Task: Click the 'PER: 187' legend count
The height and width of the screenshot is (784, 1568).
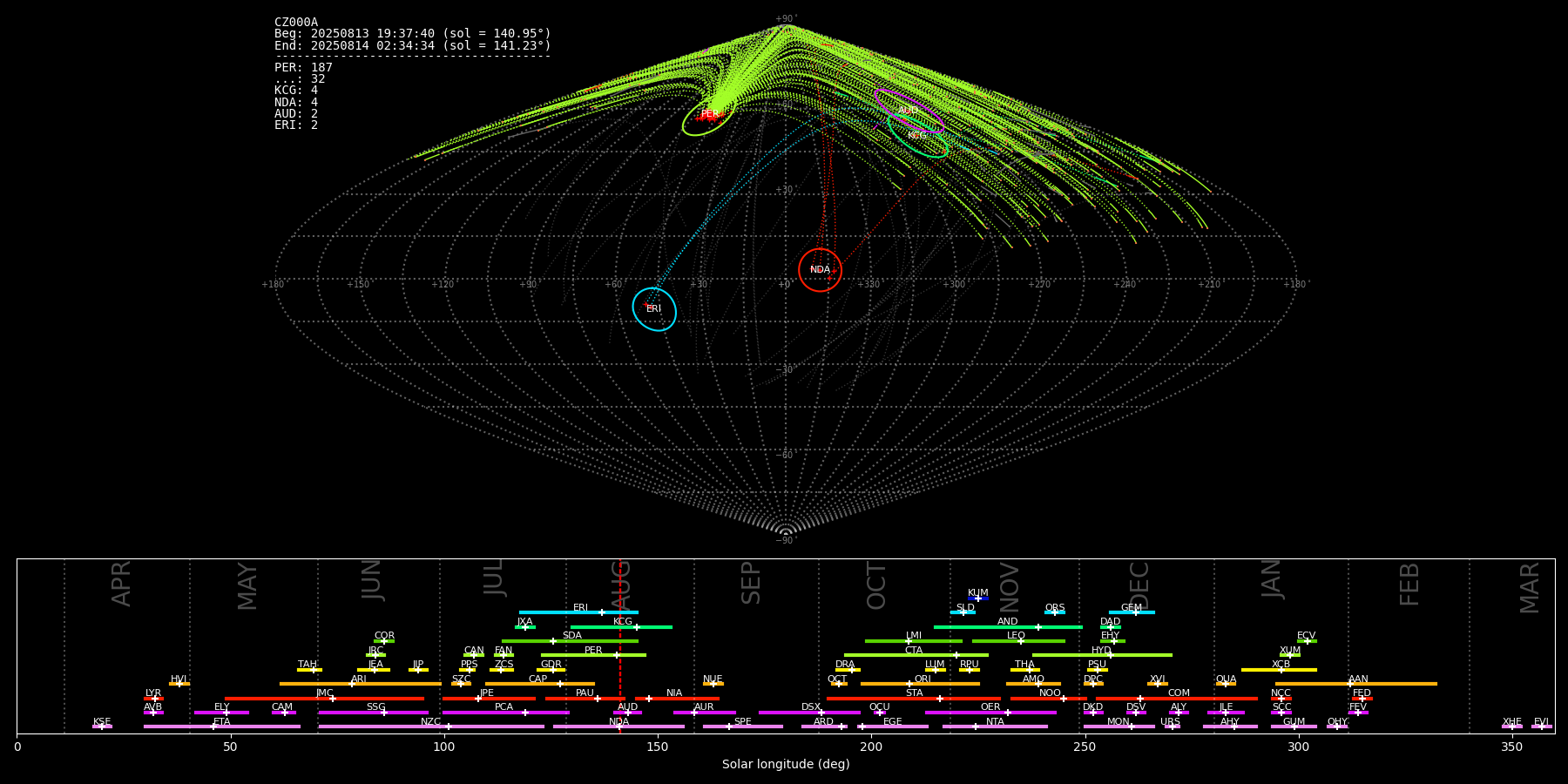Action: pos(303,67)
